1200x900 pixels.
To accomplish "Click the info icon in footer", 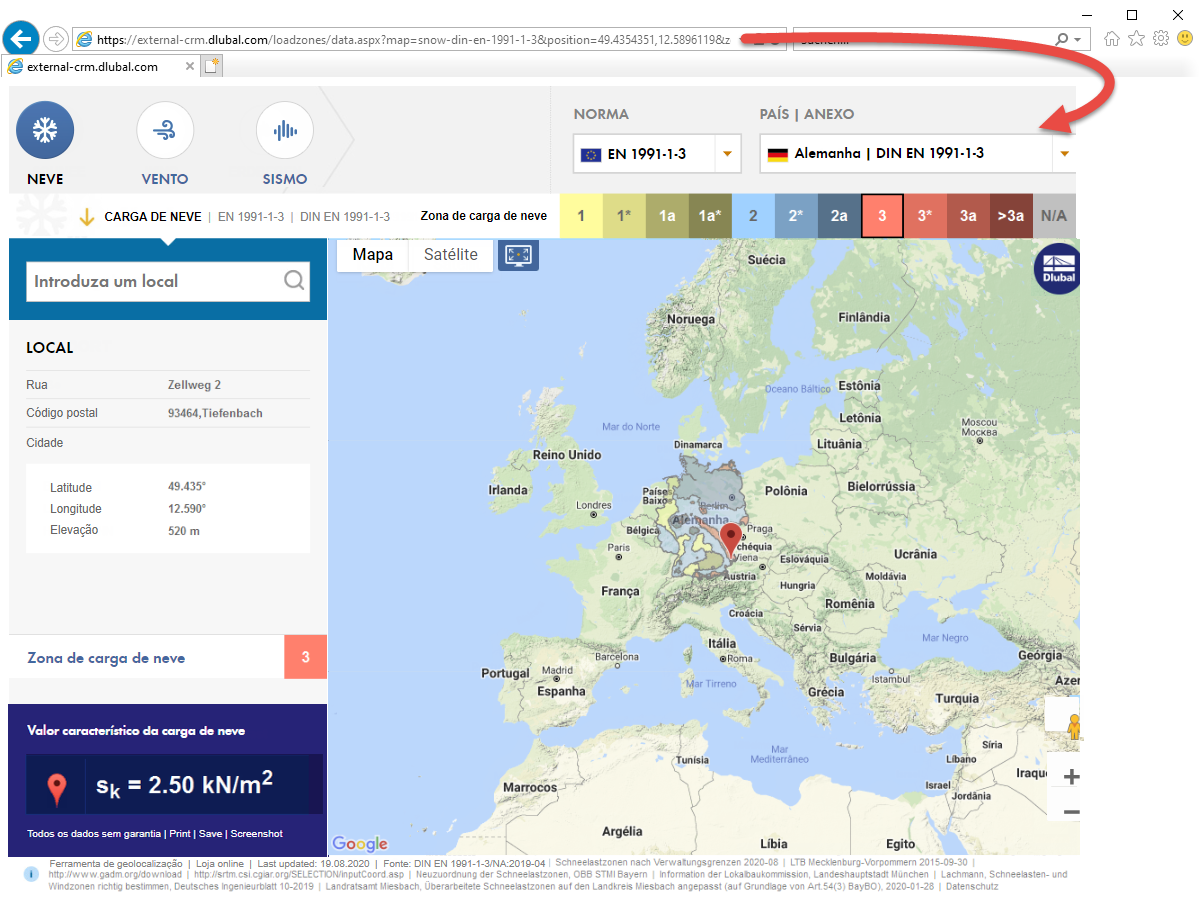I will (32, 874).
